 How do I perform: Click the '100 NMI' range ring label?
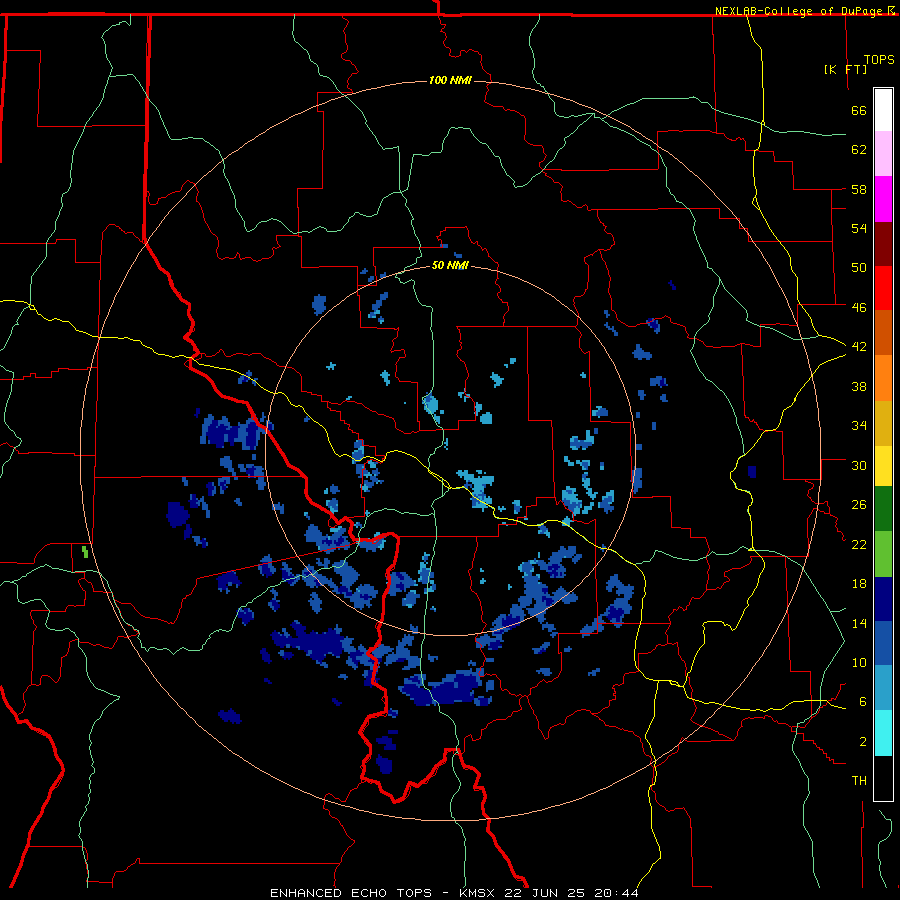(x=450, y=80)
